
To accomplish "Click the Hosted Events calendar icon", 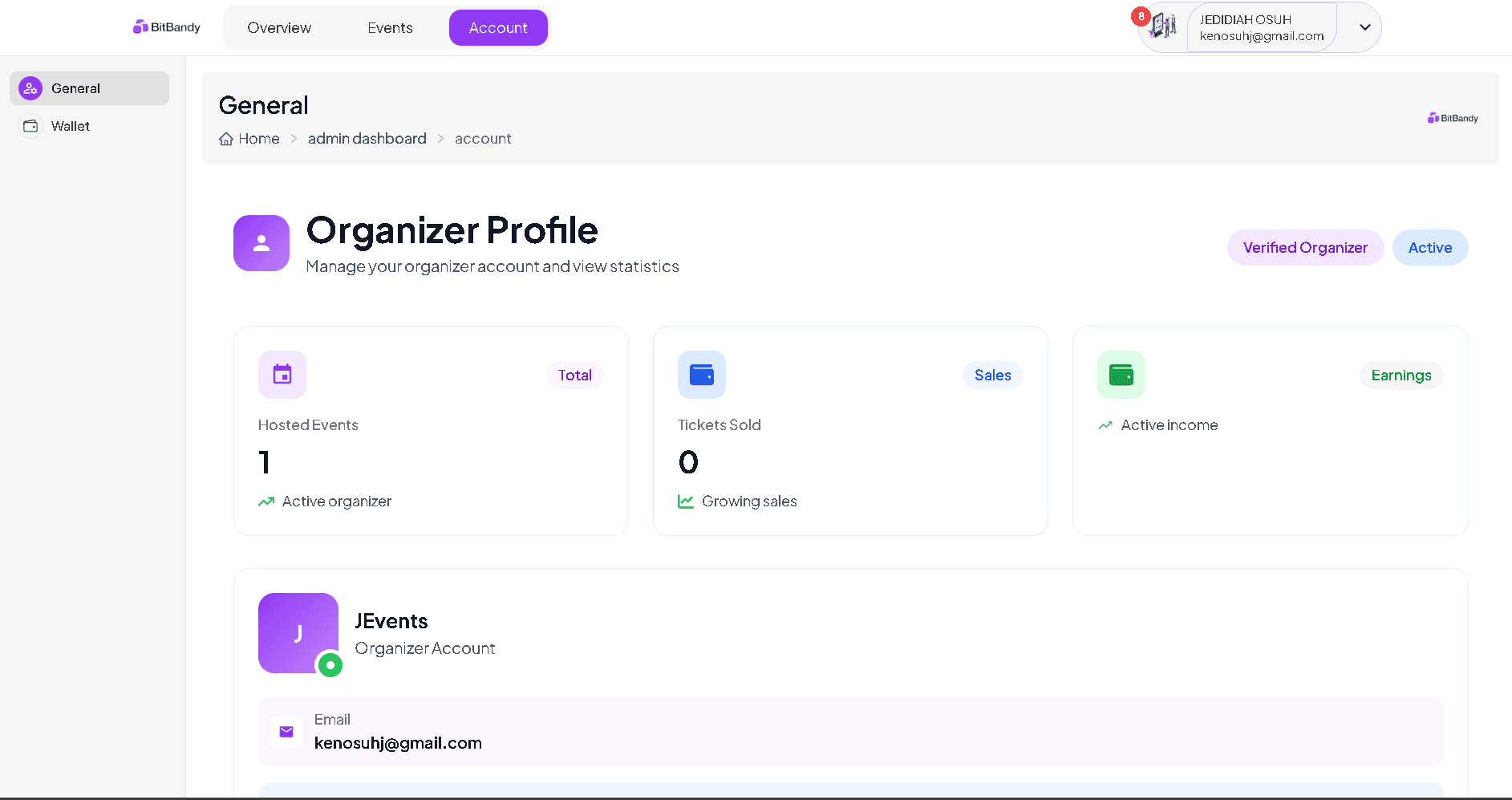I will click(282, 374).
